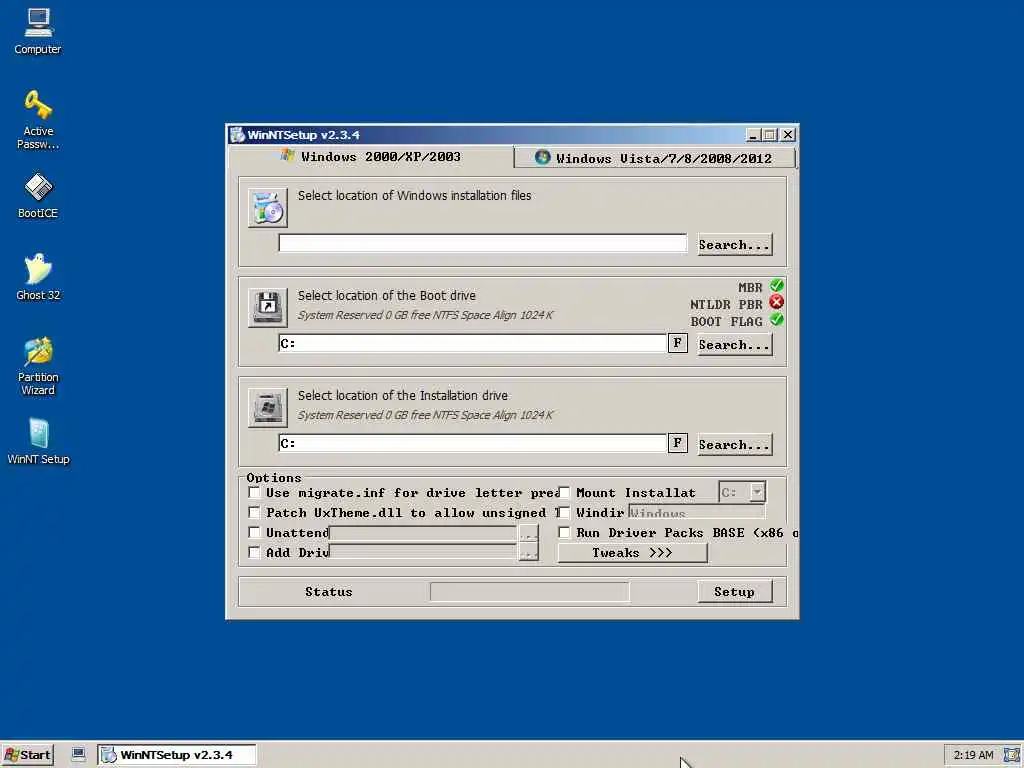Search for Windows installation files location
Screen dimensions: 1024x768
coord(735,244)
